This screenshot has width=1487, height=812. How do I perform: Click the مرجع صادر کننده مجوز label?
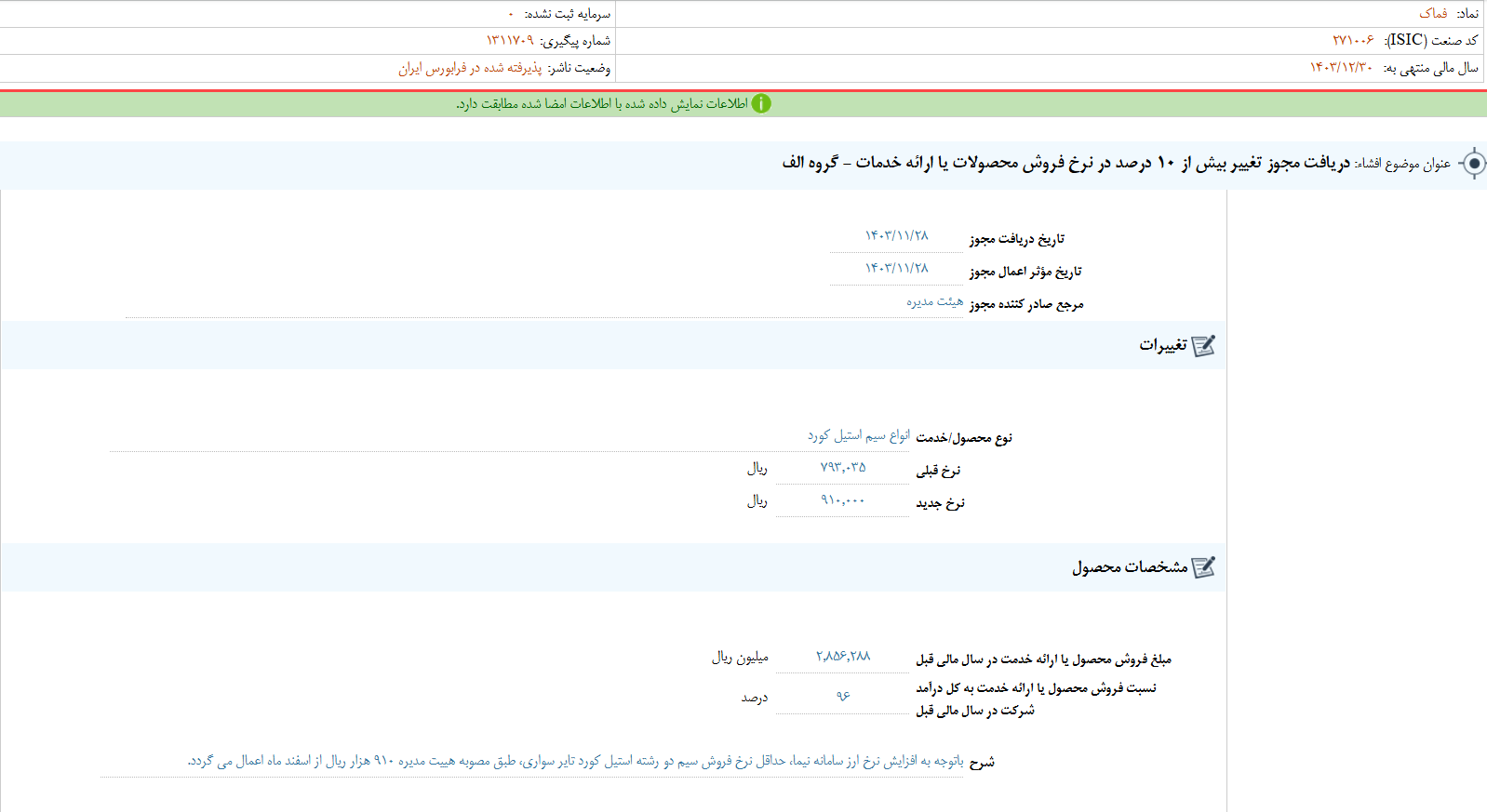coord(1026,304)
